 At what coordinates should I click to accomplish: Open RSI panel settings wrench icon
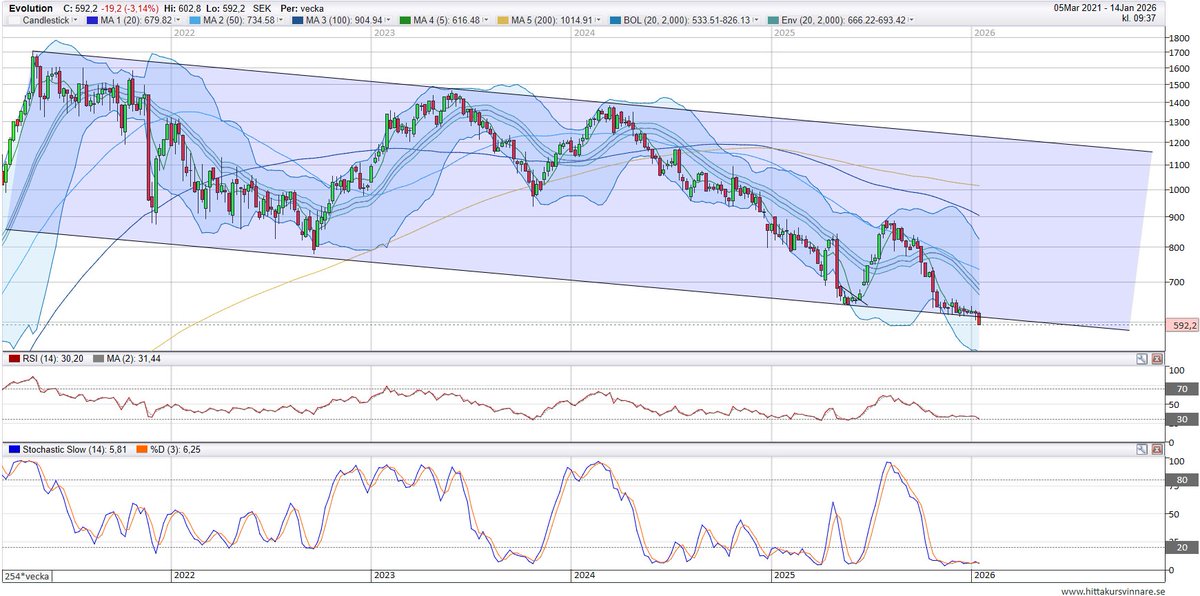(1141, 358)
